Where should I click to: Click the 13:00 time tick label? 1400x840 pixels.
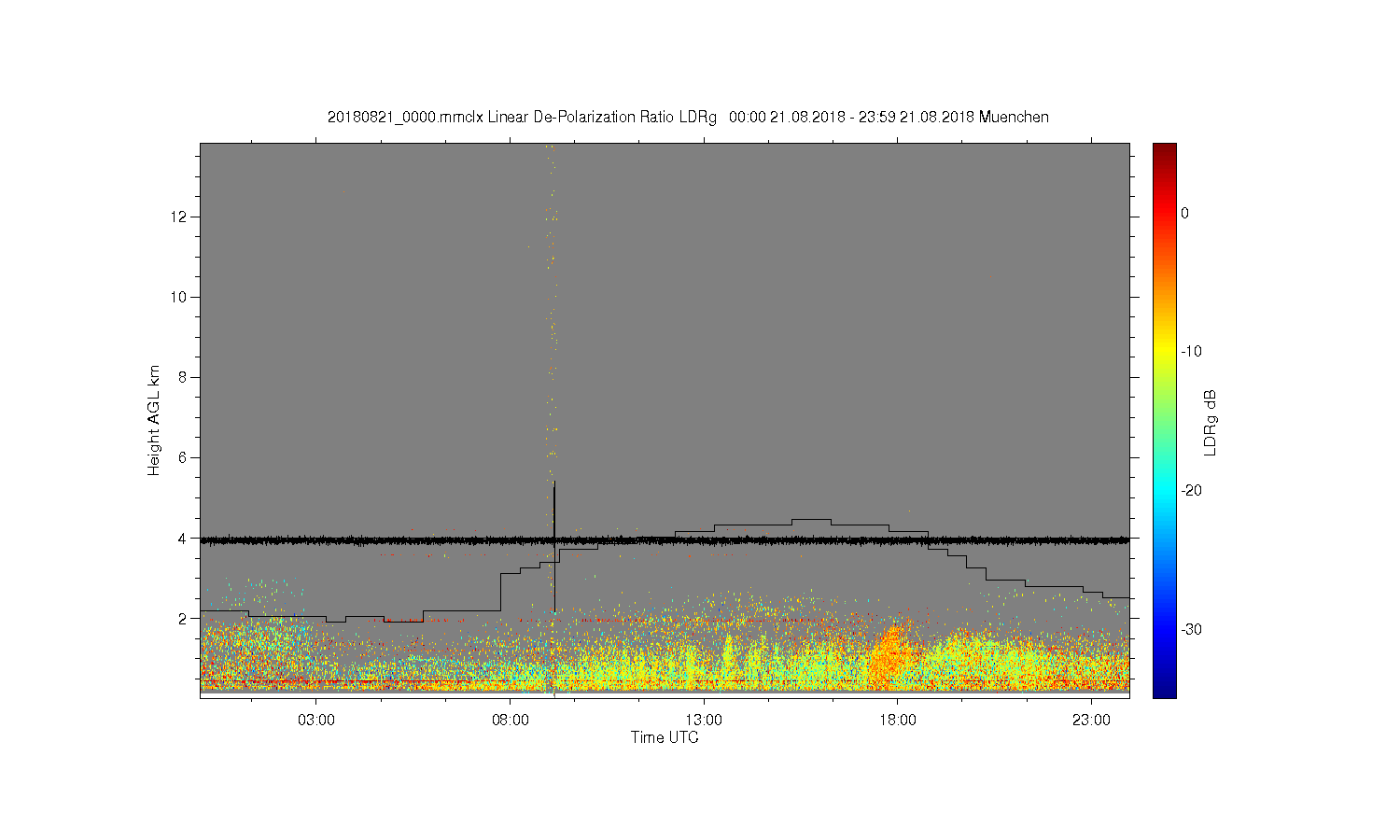(x=704, y=721)
